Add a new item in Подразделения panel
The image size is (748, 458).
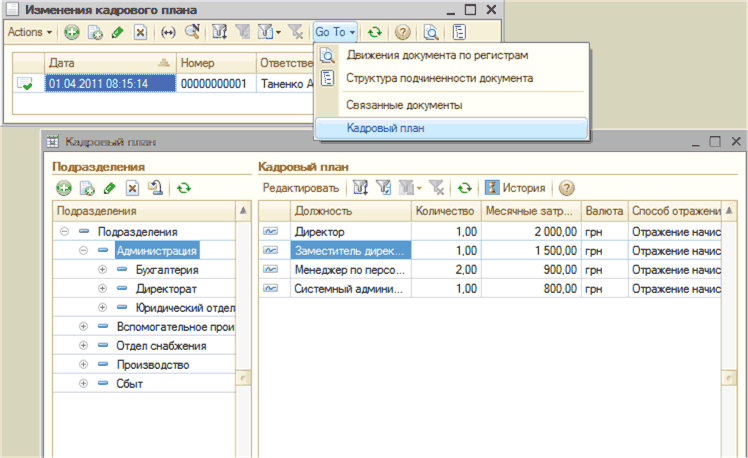click(63, 187)
